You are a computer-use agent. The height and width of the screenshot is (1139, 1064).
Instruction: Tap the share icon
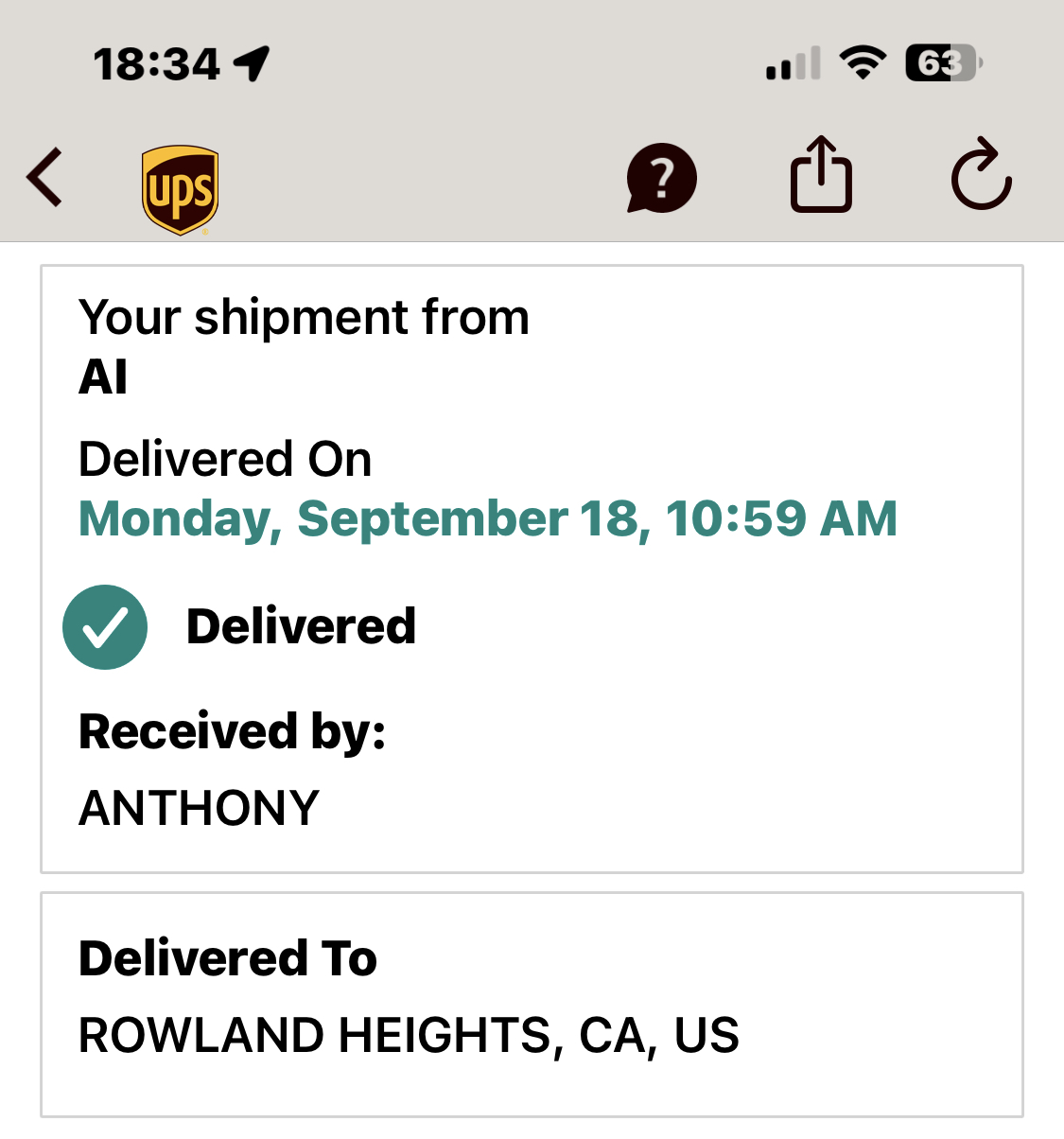(x=821, y=175)
